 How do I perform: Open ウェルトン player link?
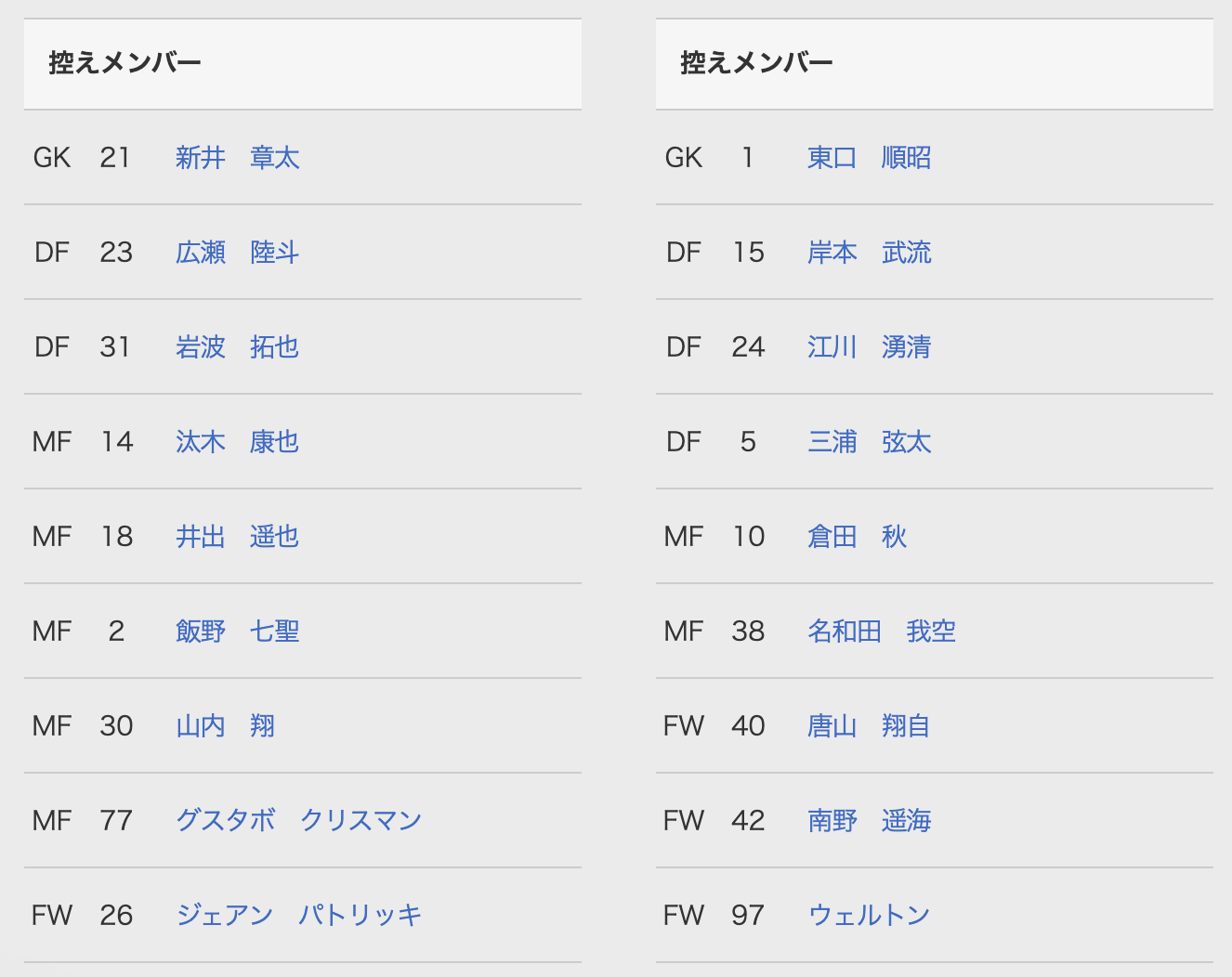tap(869, 916)
